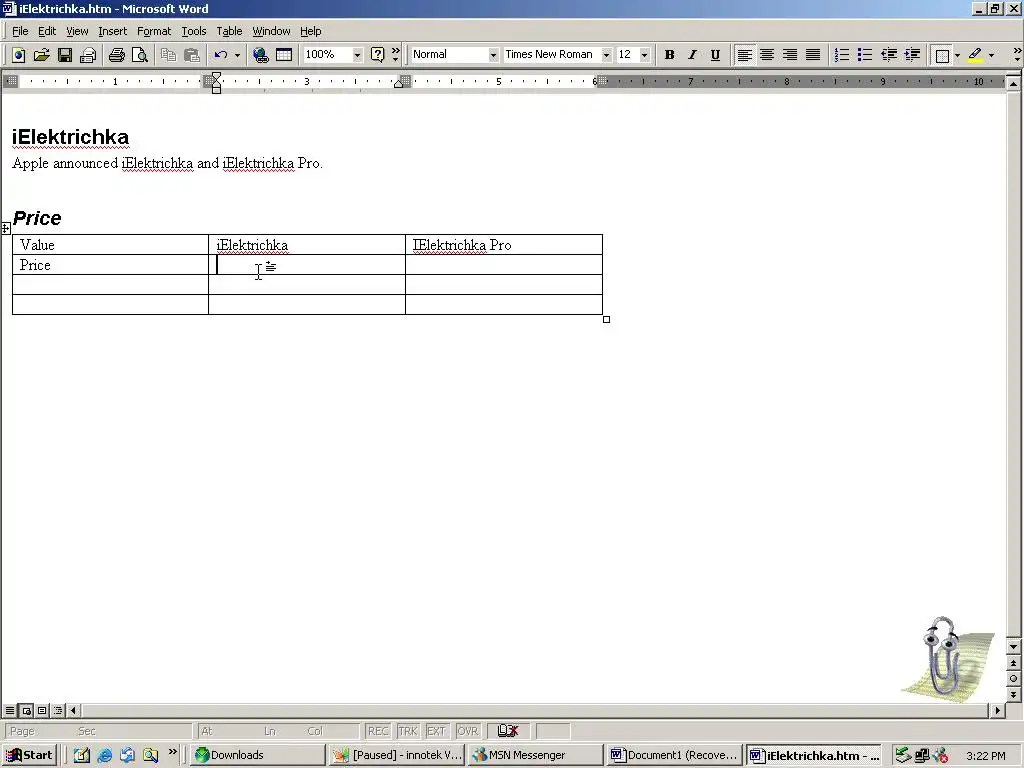
Task: Click the vertical scrollbar down arrow
Action: pos(1013,647)
